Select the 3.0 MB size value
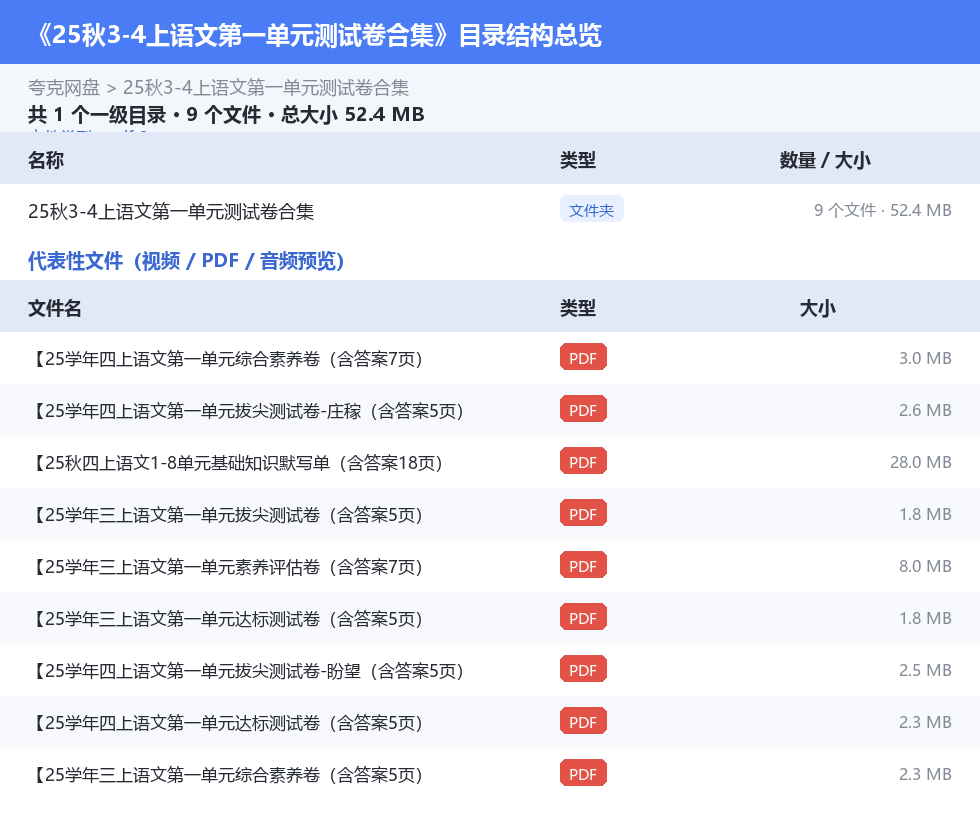Viewport: 980px width, 832px height. coord(925,358)
